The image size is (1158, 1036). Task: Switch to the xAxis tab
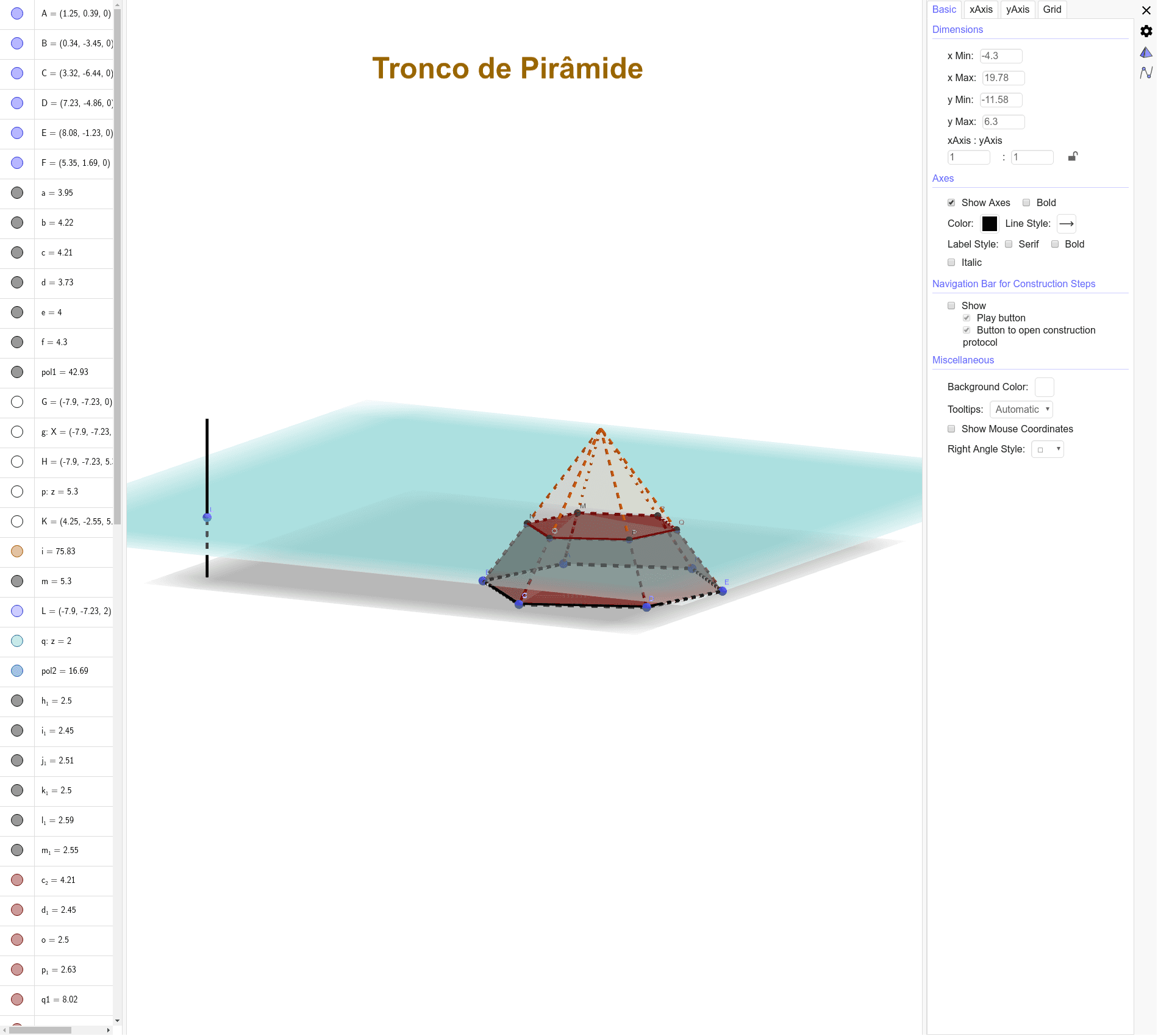pyautogui.click(x=981, y=9)
